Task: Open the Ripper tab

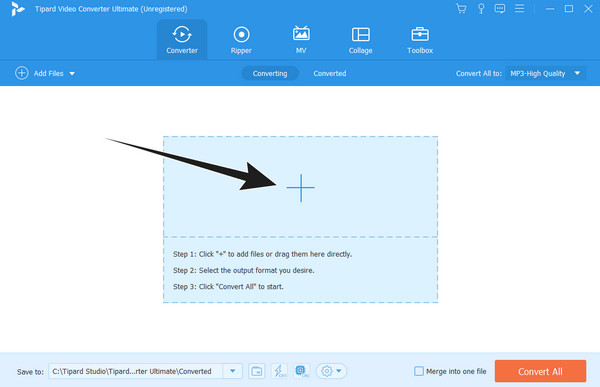Action: click(x=241, y=40)
